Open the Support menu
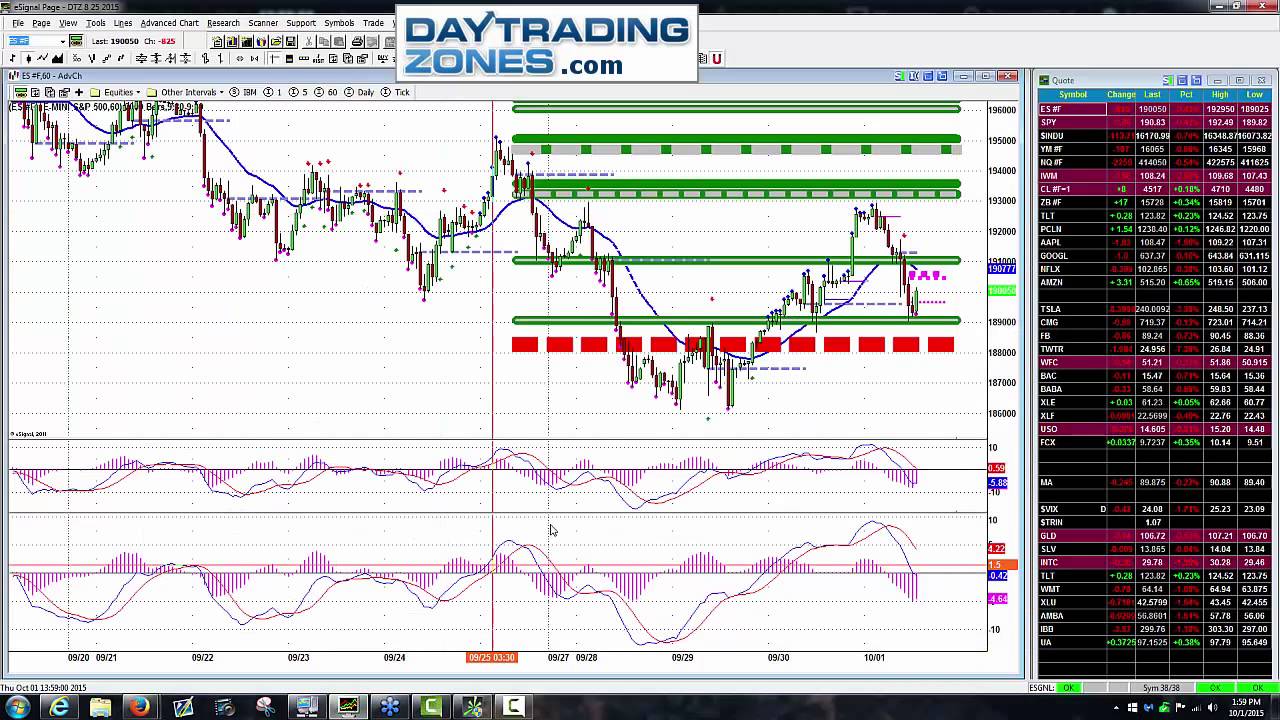The image size is (1280, 720). click(x=301, y=22)
